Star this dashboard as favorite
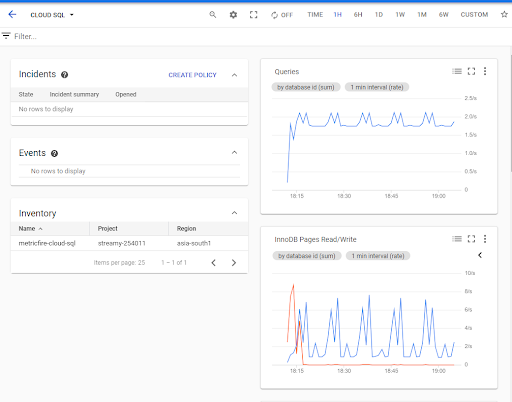Viewport: 512px width, 402px height. point(504,14)
